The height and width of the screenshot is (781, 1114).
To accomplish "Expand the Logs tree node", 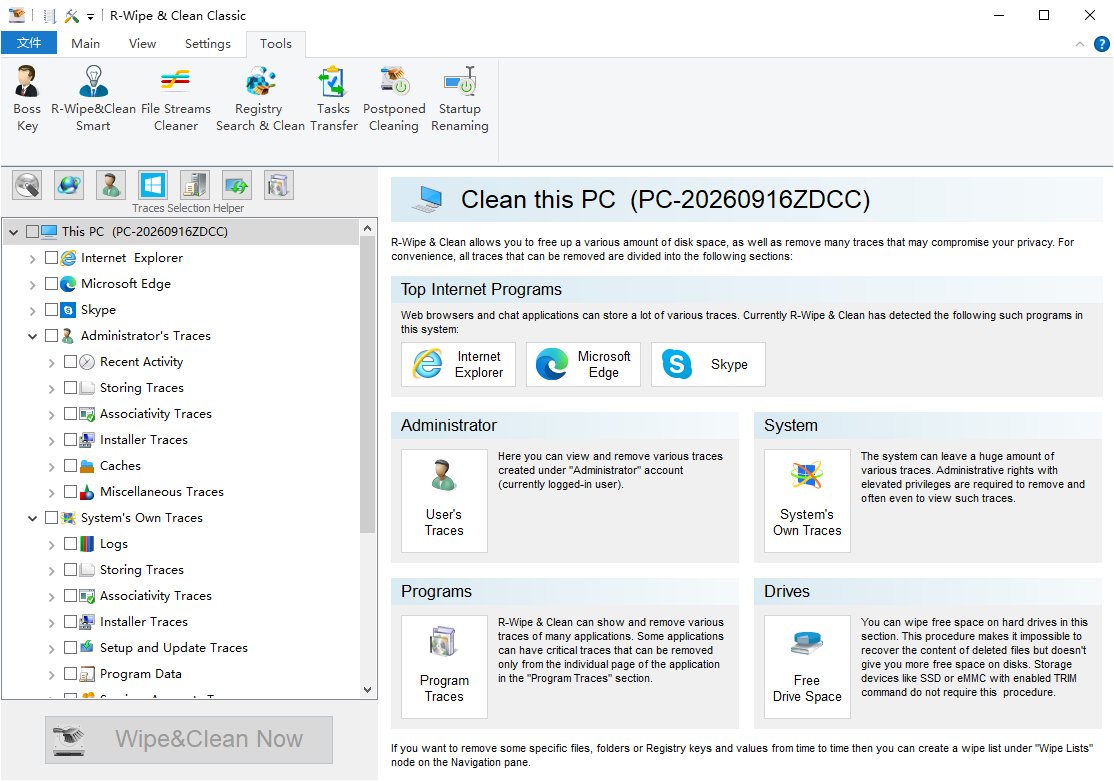I will 51,545.
